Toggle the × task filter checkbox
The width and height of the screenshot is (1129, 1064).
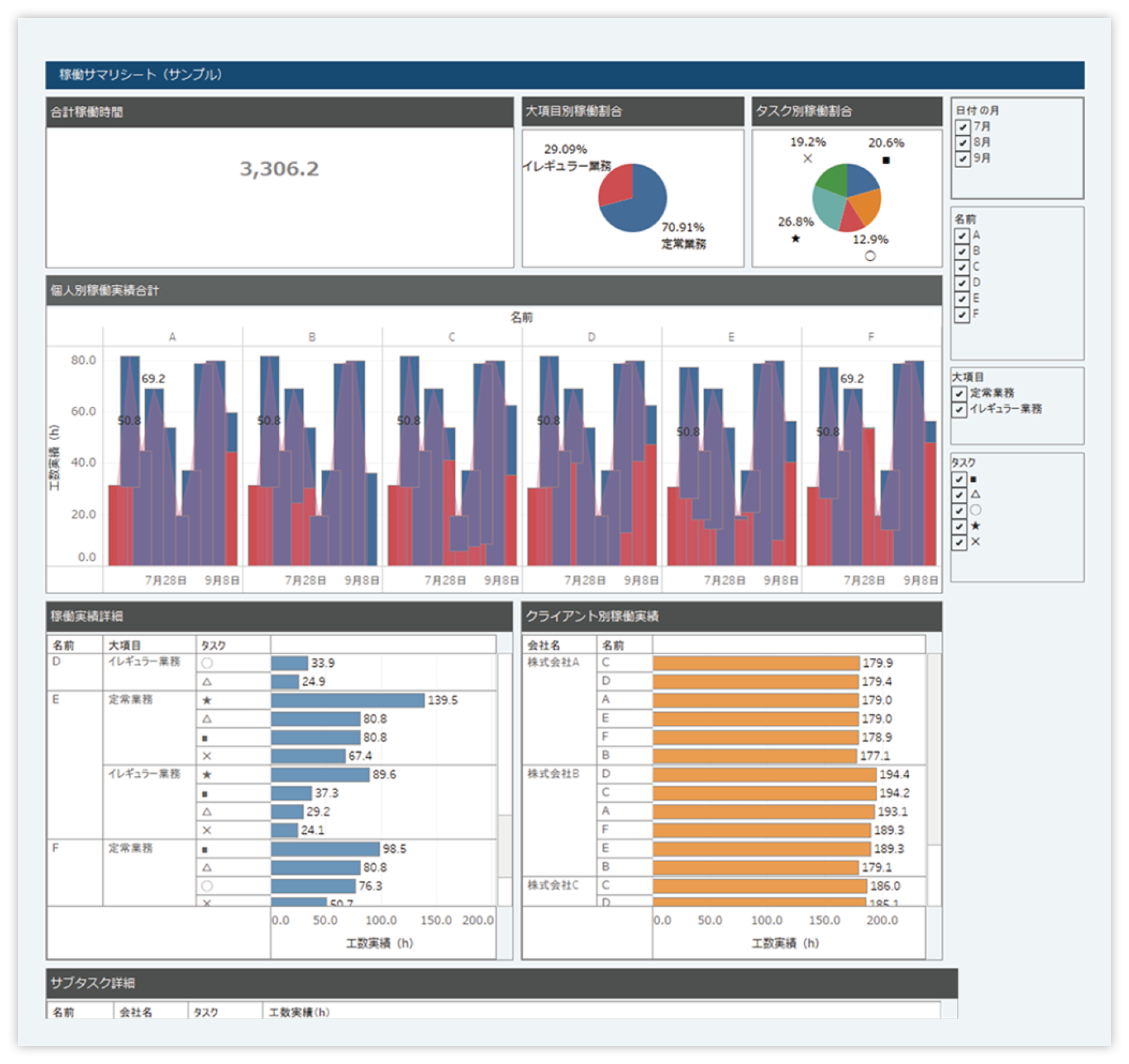point(959,542)
